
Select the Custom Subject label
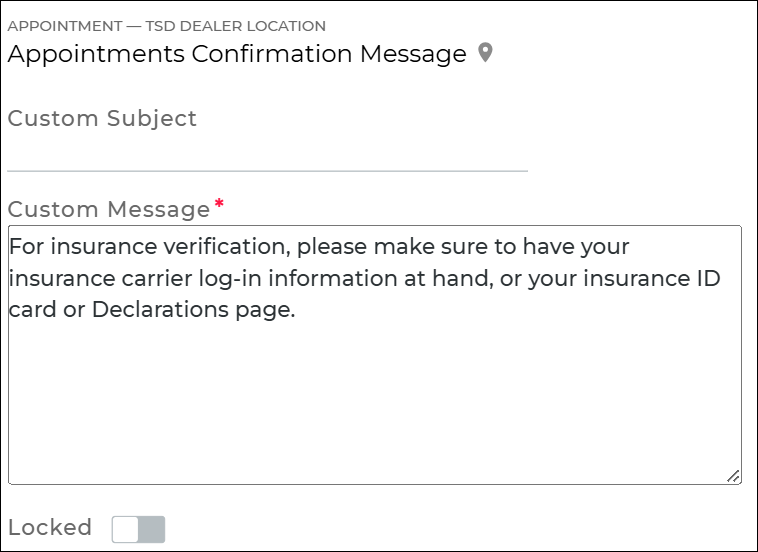pyautogui.click(x=102, y=118)
